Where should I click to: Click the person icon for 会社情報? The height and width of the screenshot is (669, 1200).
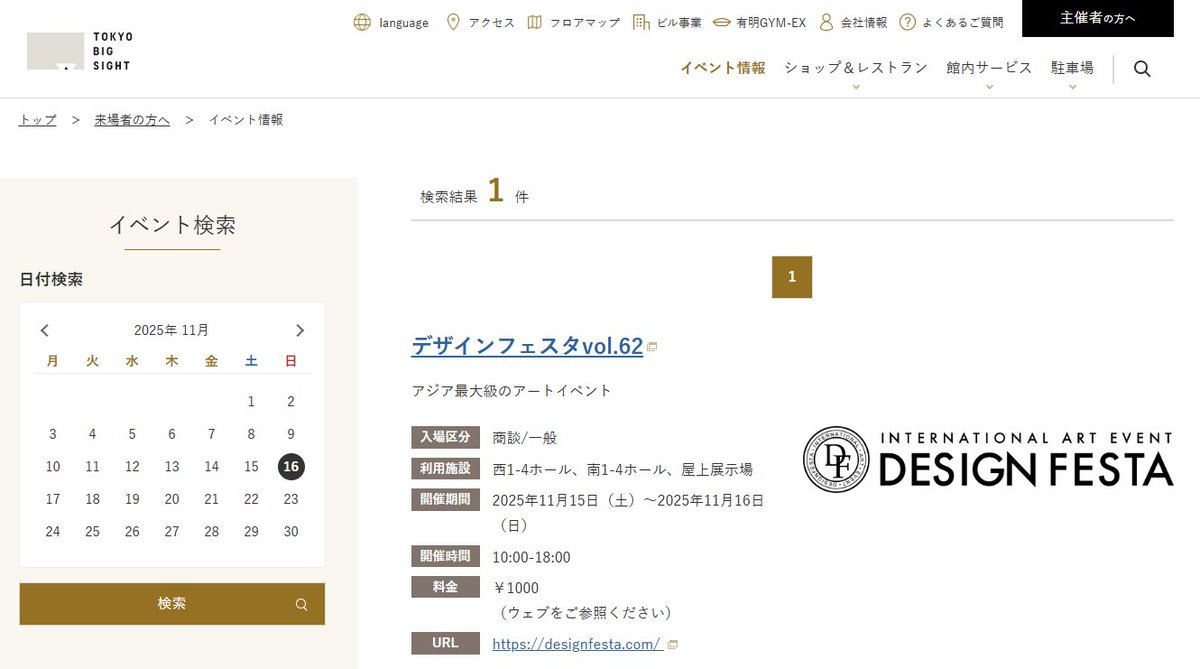point(826,22)
